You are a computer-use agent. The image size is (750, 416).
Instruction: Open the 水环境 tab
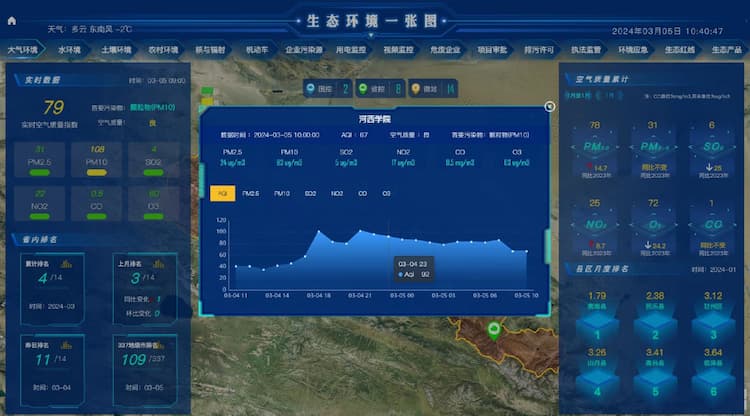tap(69, 49)
